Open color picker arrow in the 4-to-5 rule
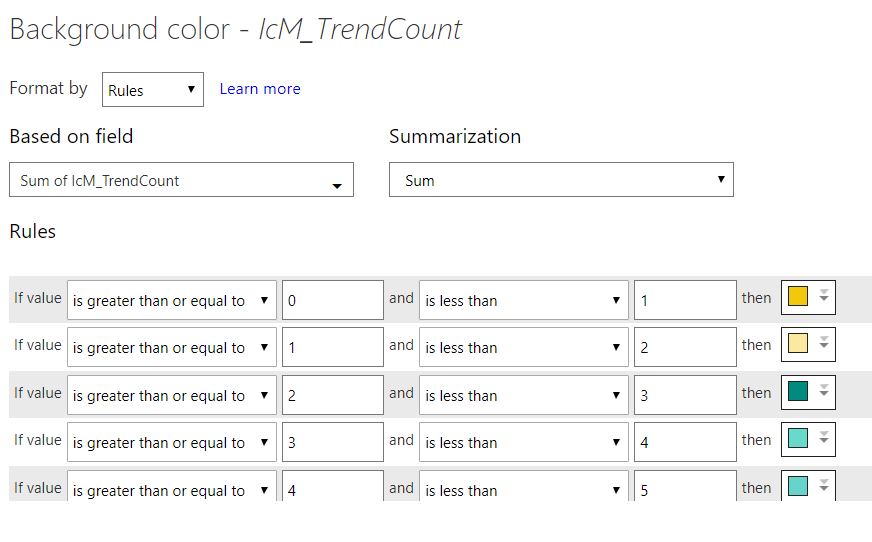 click(x=824, y=485)
